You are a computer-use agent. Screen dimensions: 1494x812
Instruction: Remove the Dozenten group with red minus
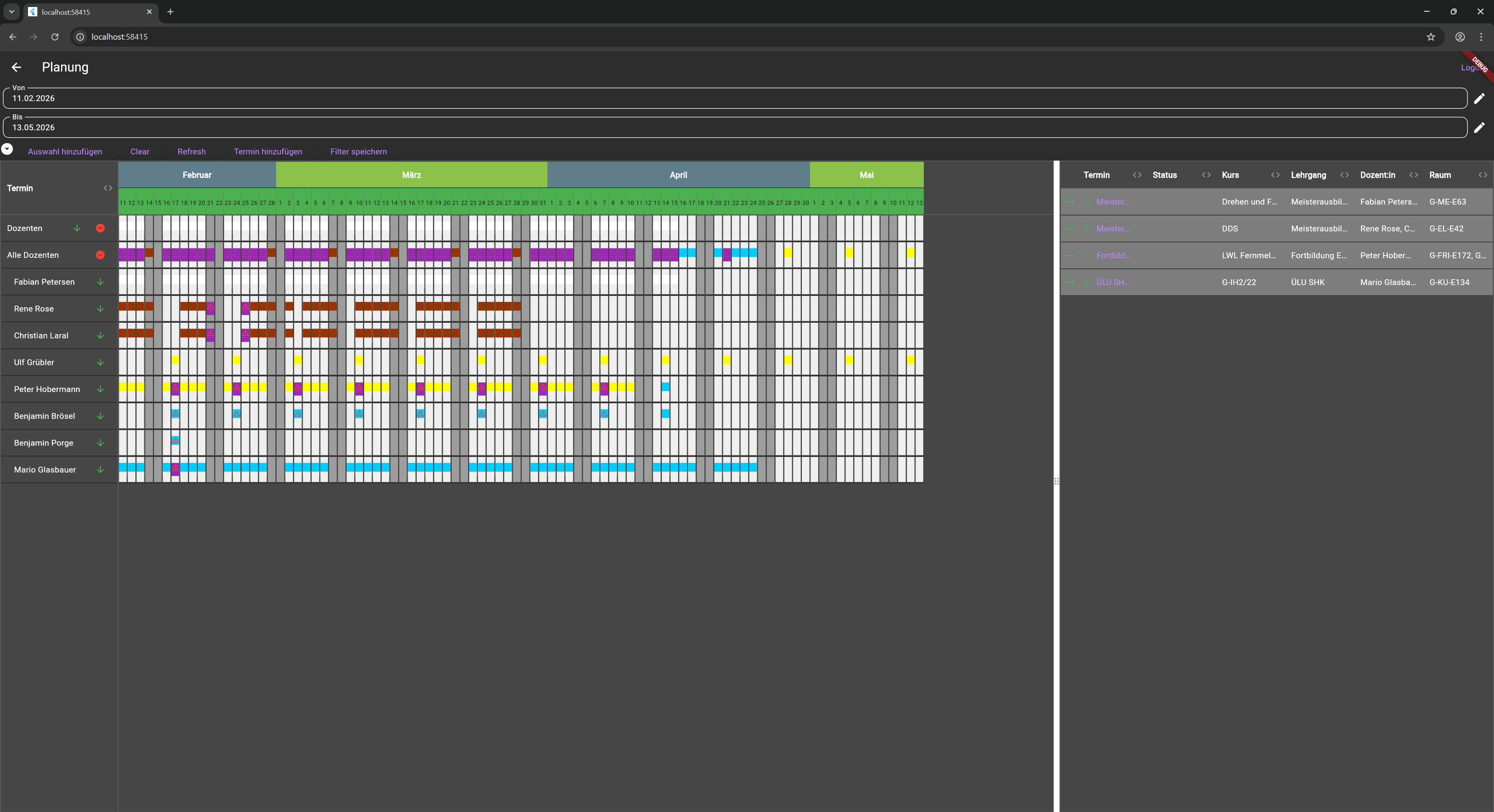click(x=100, y=228)
